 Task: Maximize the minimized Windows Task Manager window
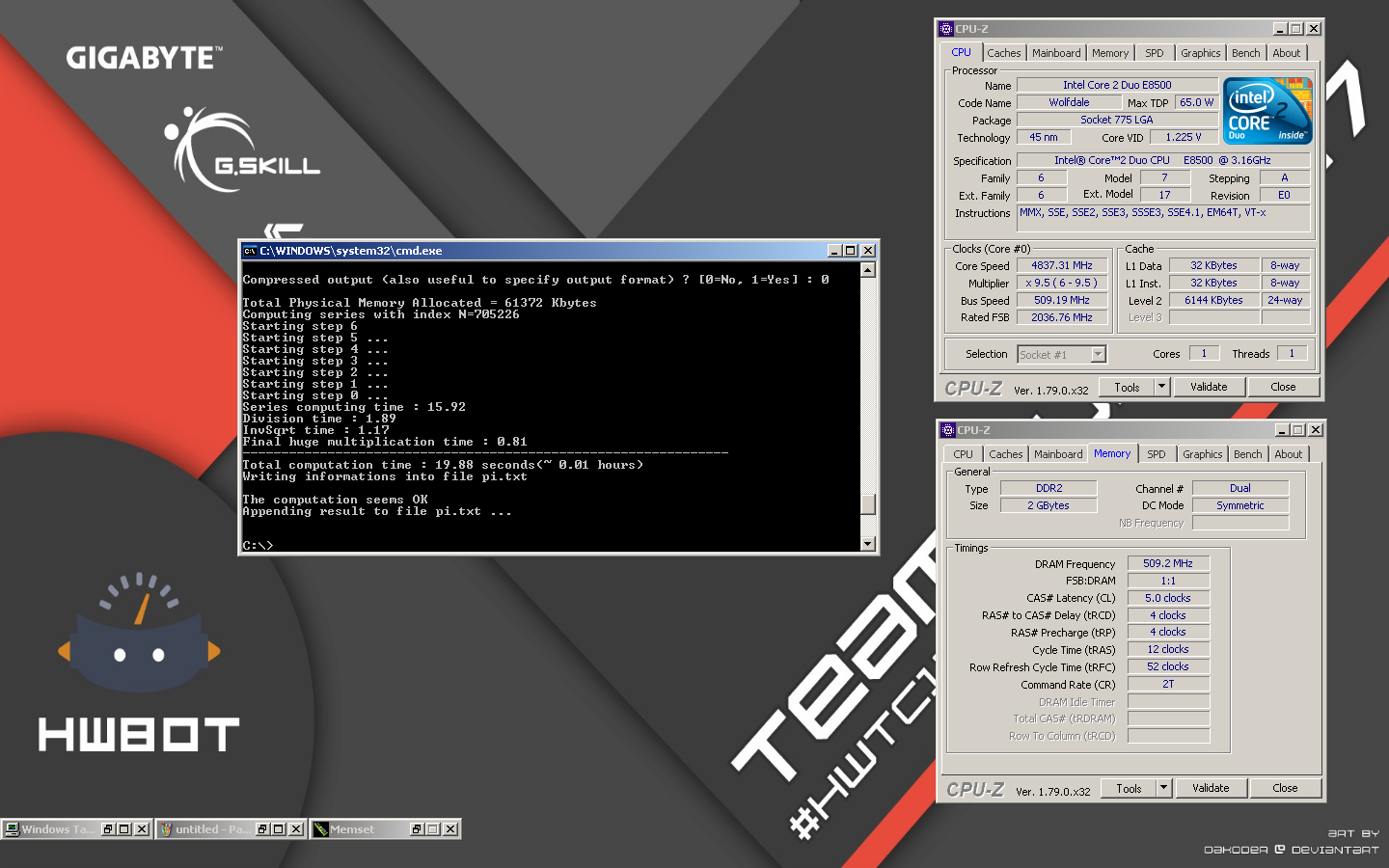[124, 829]
